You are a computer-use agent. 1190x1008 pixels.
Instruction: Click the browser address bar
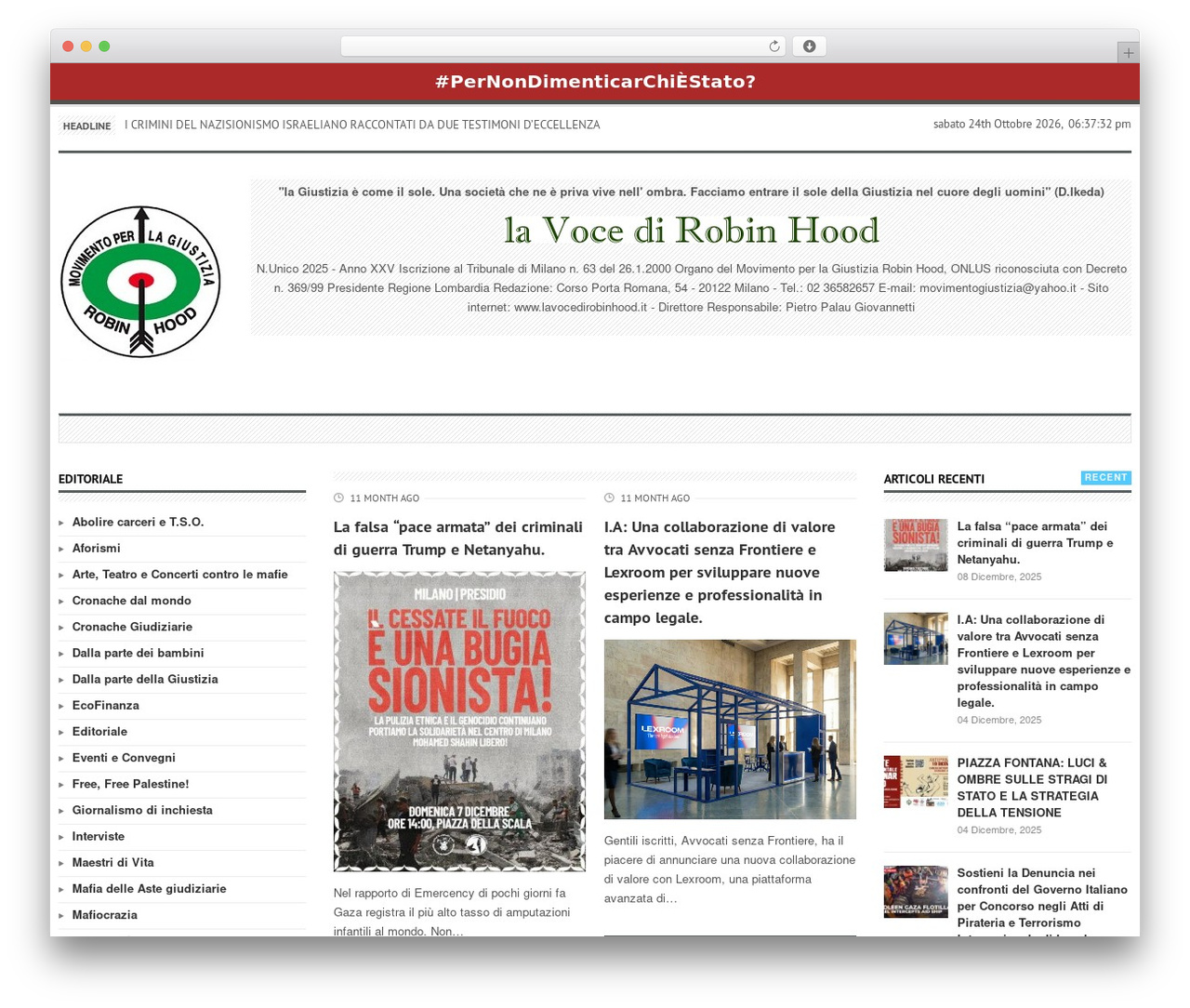pos(562,46)
